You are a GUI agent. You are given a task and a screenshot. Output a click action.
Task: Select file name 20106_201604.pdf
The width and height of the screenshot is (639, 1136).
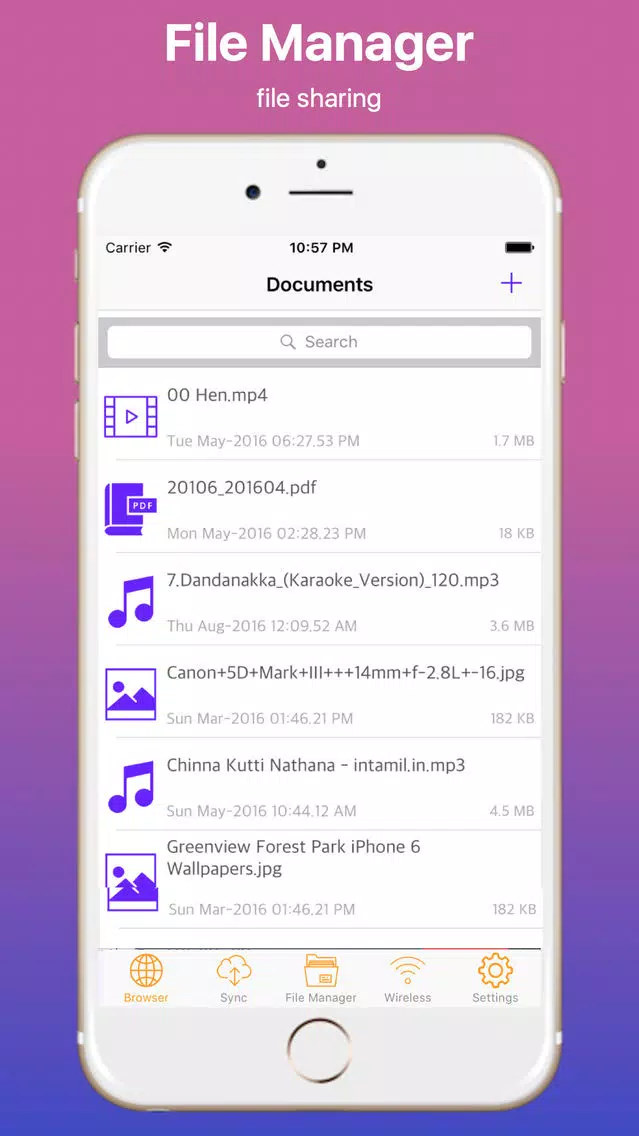point(241,488)
